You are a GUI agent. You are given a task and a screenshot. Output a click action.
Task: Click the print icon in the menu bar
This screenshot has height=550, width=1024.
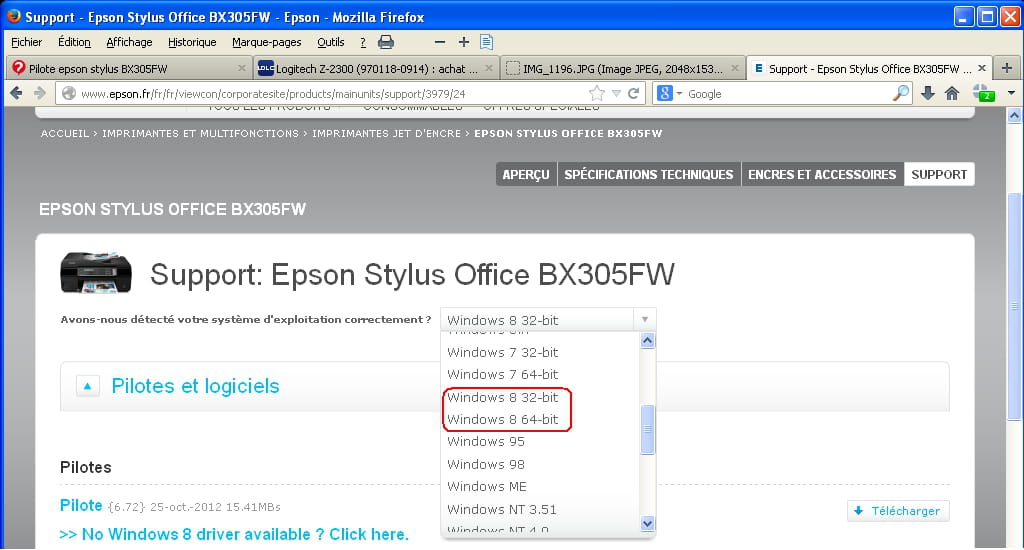pyautogui.click(x=386, y=42)
